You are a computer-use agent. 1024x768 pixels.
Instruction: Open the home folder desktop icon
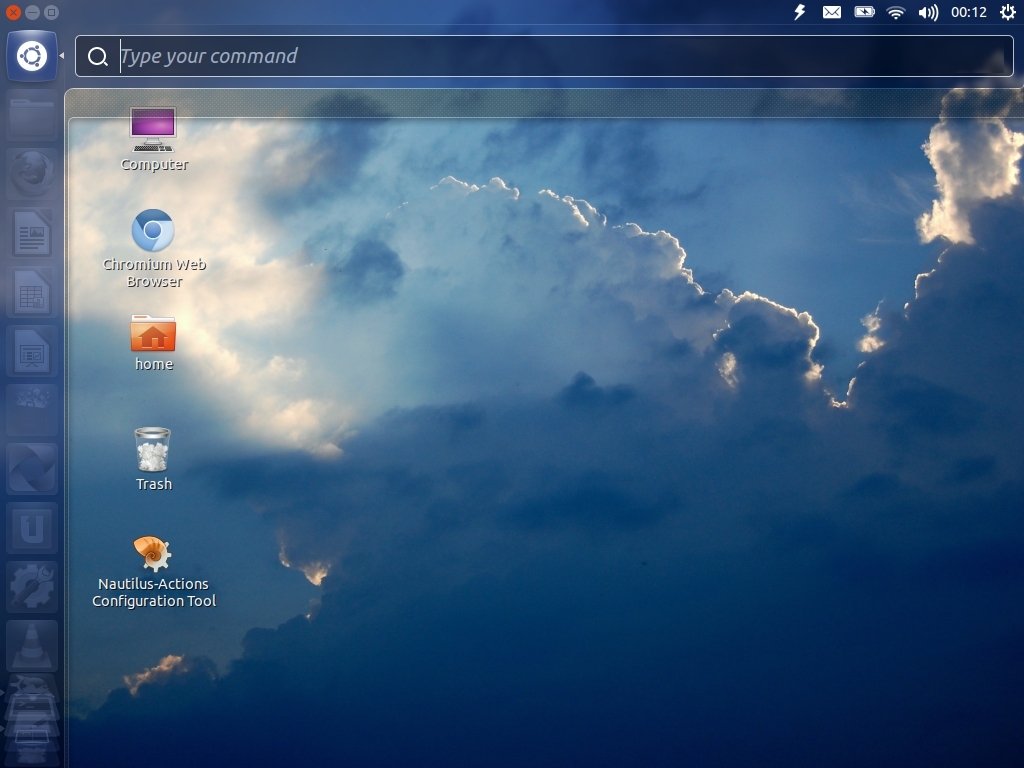[x=153, y=334]
